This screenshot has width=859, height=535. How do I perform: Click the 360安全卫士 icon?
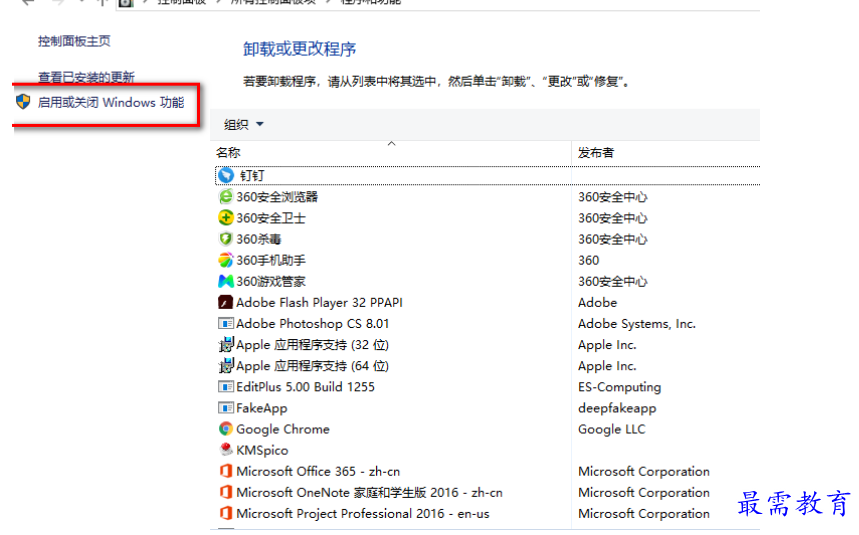(226, 218)
